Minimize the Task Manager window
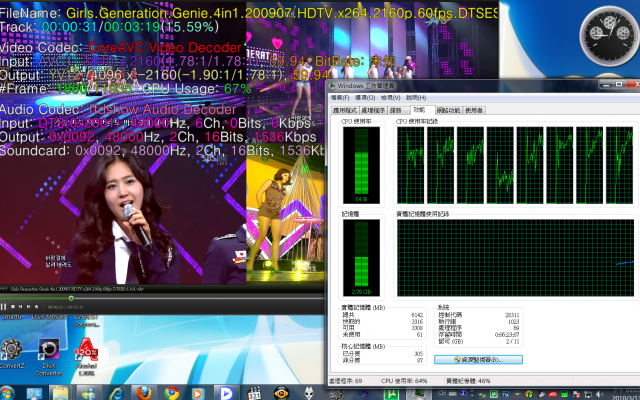 click(x=606, y=84)
